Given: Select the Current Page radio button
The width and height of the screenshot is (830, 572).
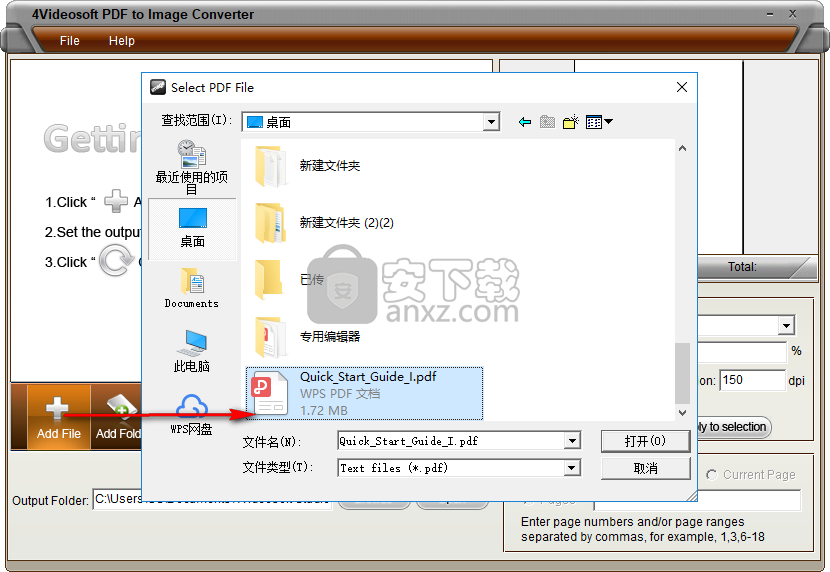Looking at the screenshot, I should click(x=711, y=475).
